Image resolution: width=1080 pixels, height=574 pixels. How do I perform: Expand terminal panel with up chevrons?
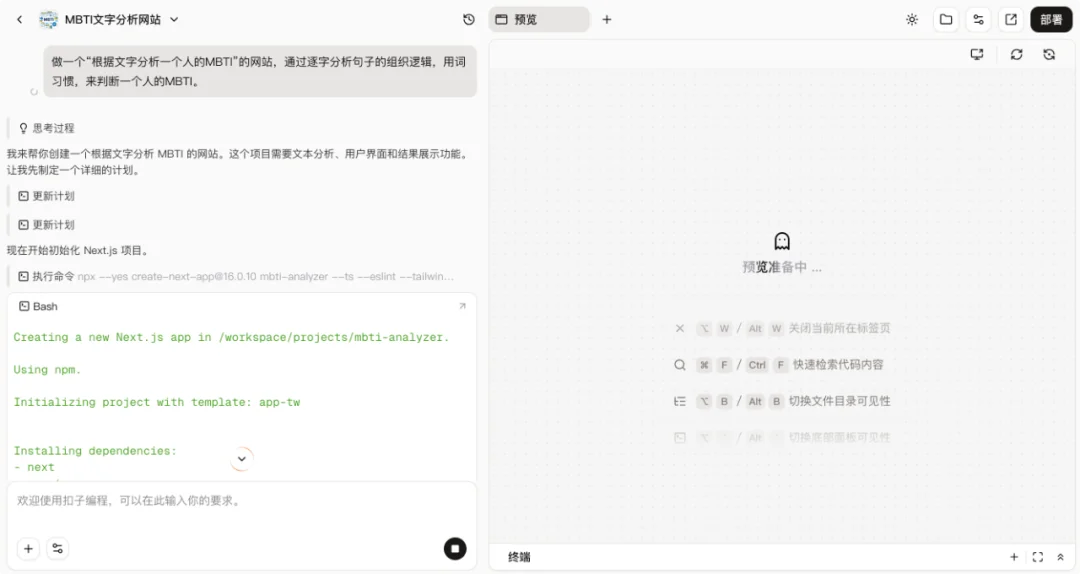[x=1061, y=557]
